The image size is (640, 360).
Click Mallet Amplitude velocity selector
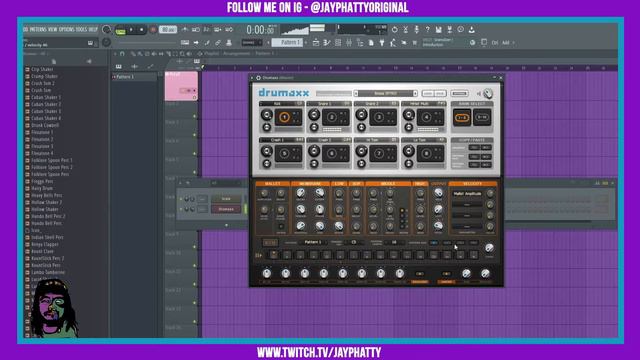[x=467, y=193]
